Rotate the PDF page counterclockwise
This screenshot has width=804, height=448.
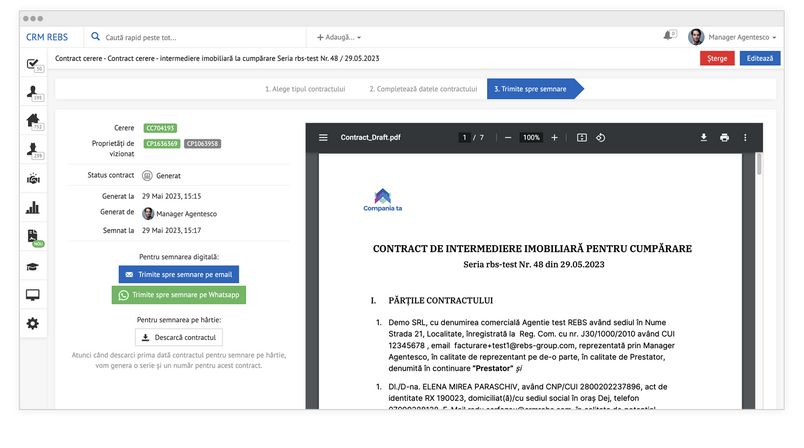(x=600, y=137)
